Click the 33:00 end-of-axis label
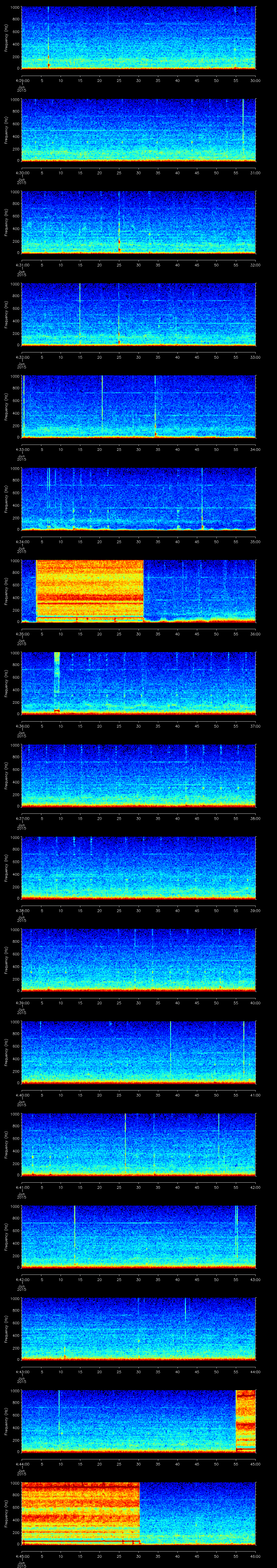 tap(255, 357)
